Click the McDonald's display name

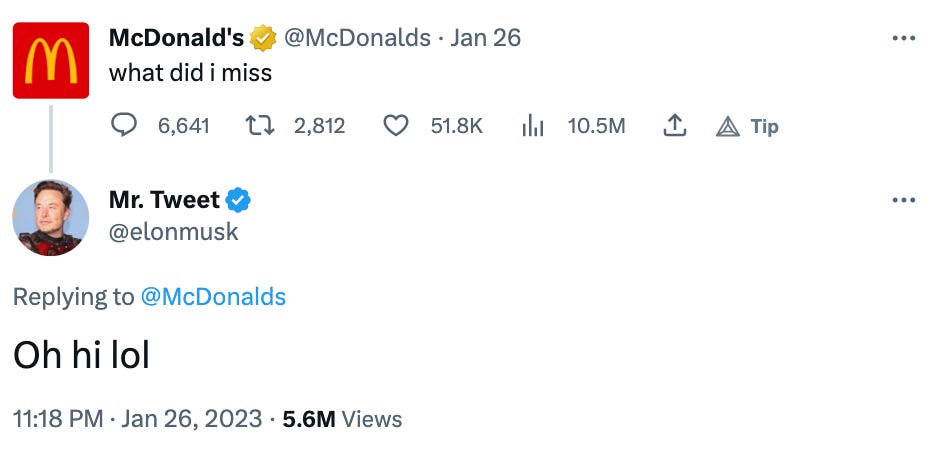176,38
